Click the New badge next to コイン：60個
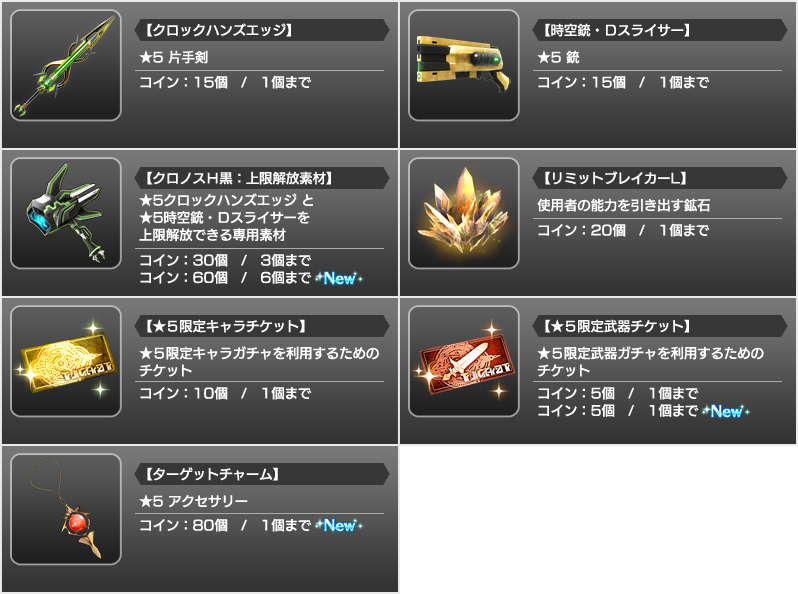This screenshot has height=594, width=798. pos(339,278)
